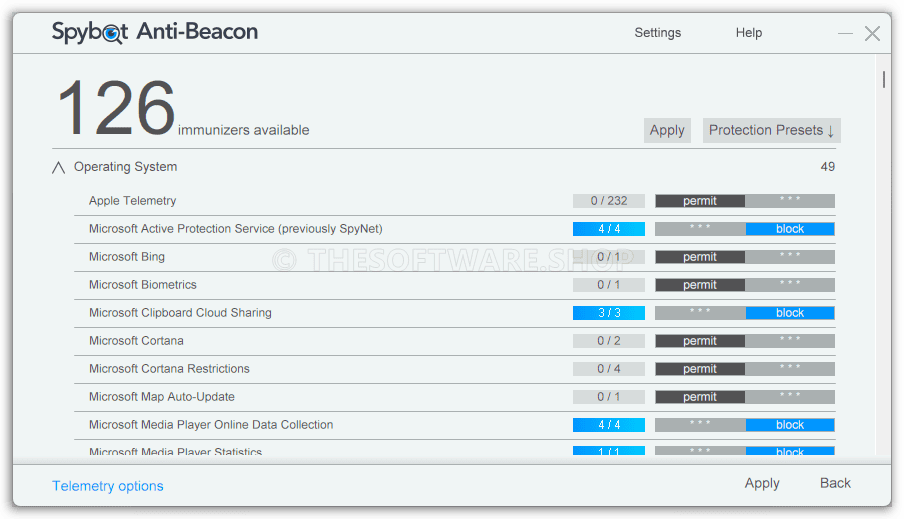Image resolution: width=904 pixels, height=519 pixels.
Task: Click the 0 / 4 counter for Cortana Restrictions
Action: pyautogui.click(x=609, y=369)
